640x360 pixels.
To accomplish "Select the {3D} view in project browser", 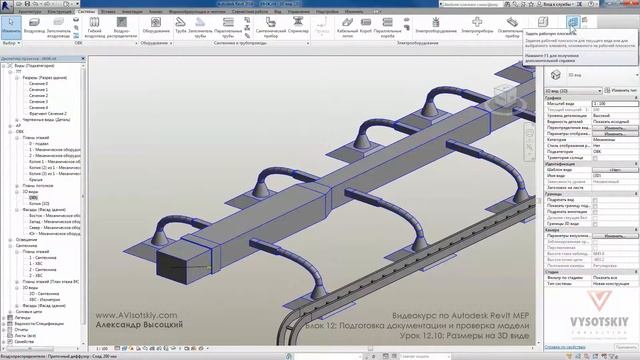I will [x=33, y=198].
